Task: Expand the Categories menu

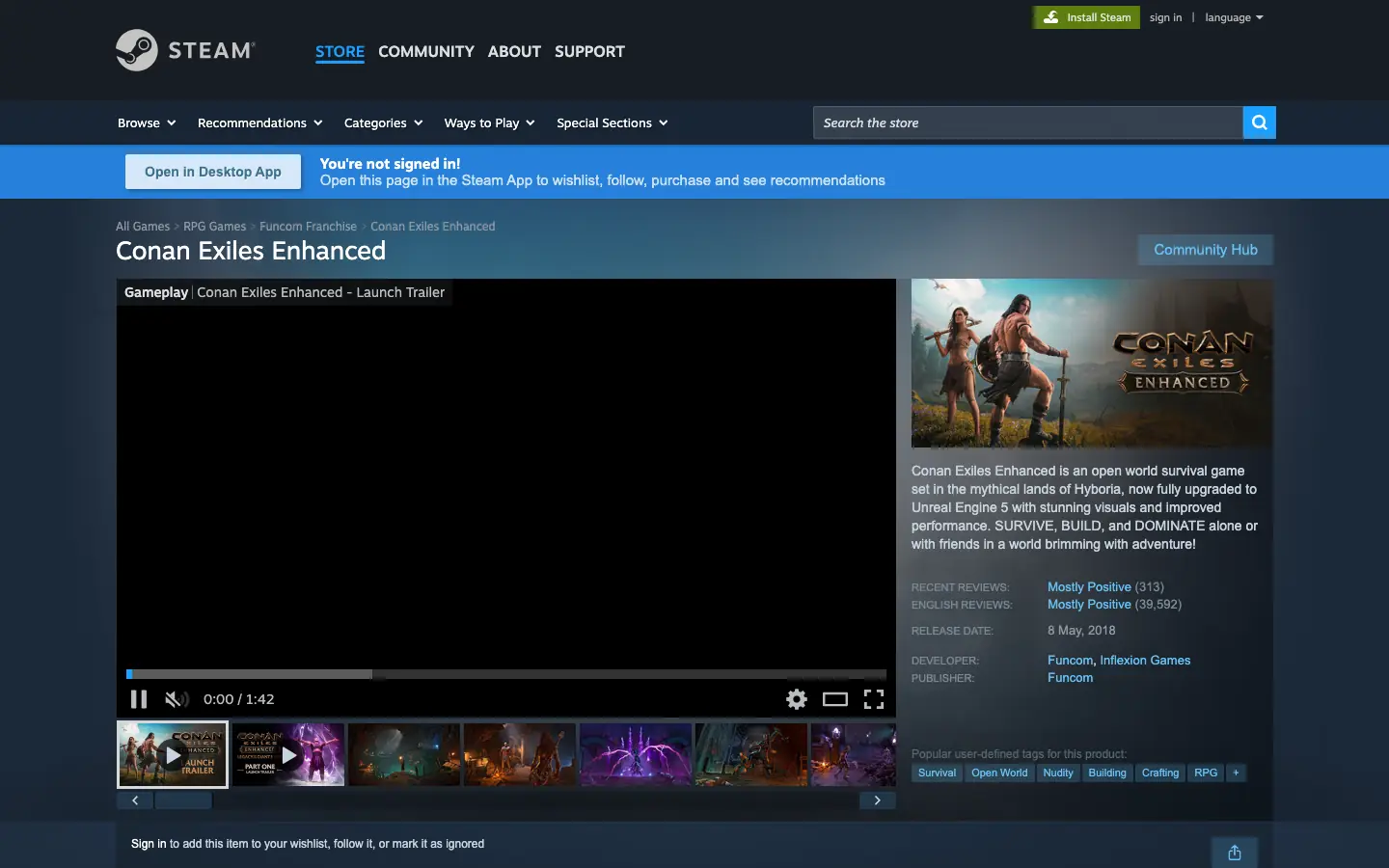Action: (x=383, y=122)
